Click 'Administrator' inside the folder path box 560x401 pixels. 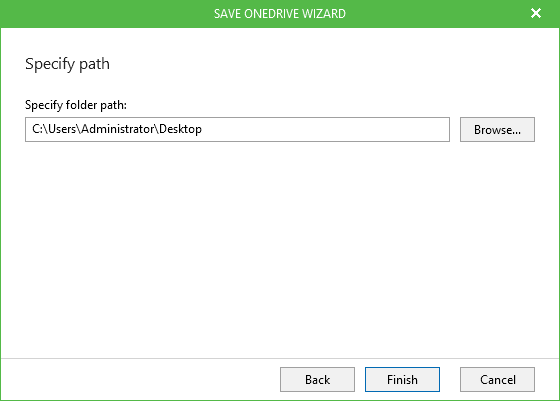[x=118, y=129]
